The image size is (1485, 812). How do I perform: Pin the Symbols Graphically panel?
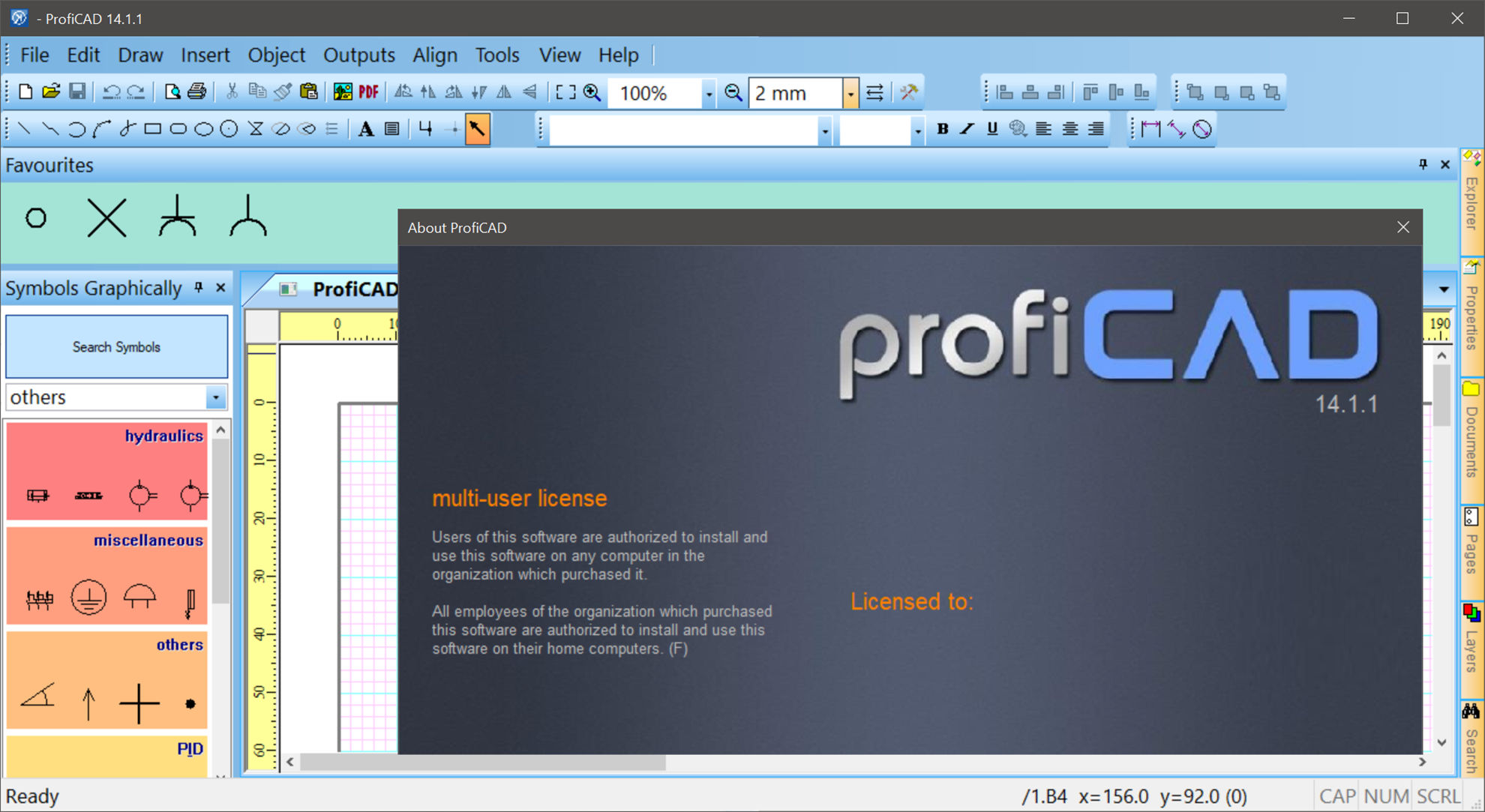point(199,287)
